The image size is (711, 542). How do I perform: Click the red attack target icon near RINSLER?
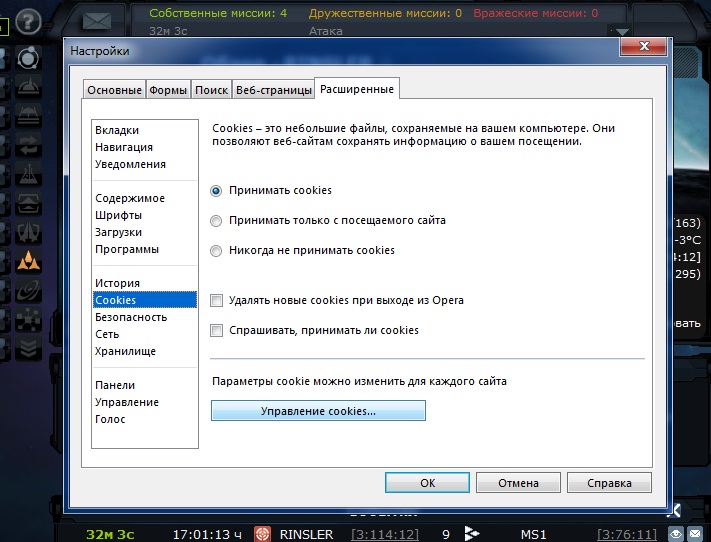(x=263, y=534)
